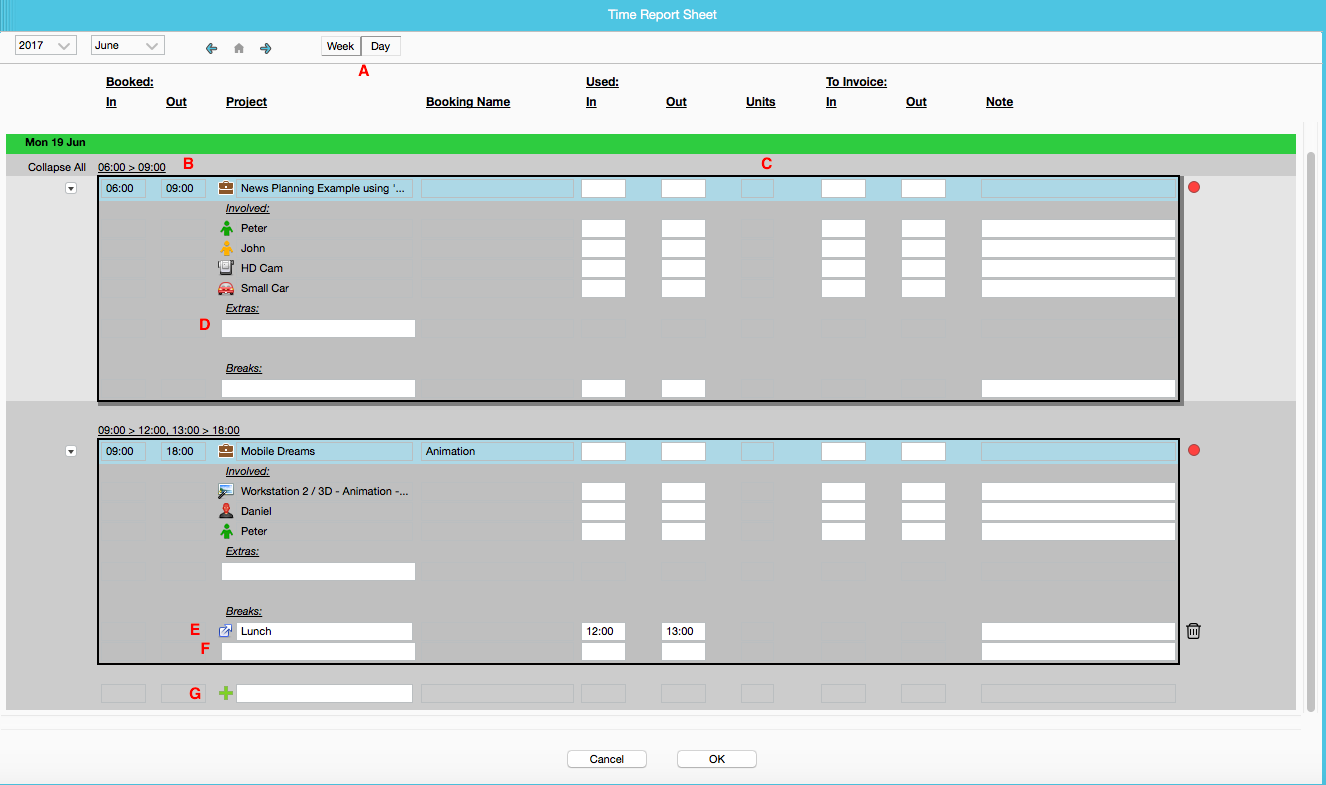This screenshot has width=1326, height=785.
Task: Open the 2017 year dropdown
Action: pos(45,44)
